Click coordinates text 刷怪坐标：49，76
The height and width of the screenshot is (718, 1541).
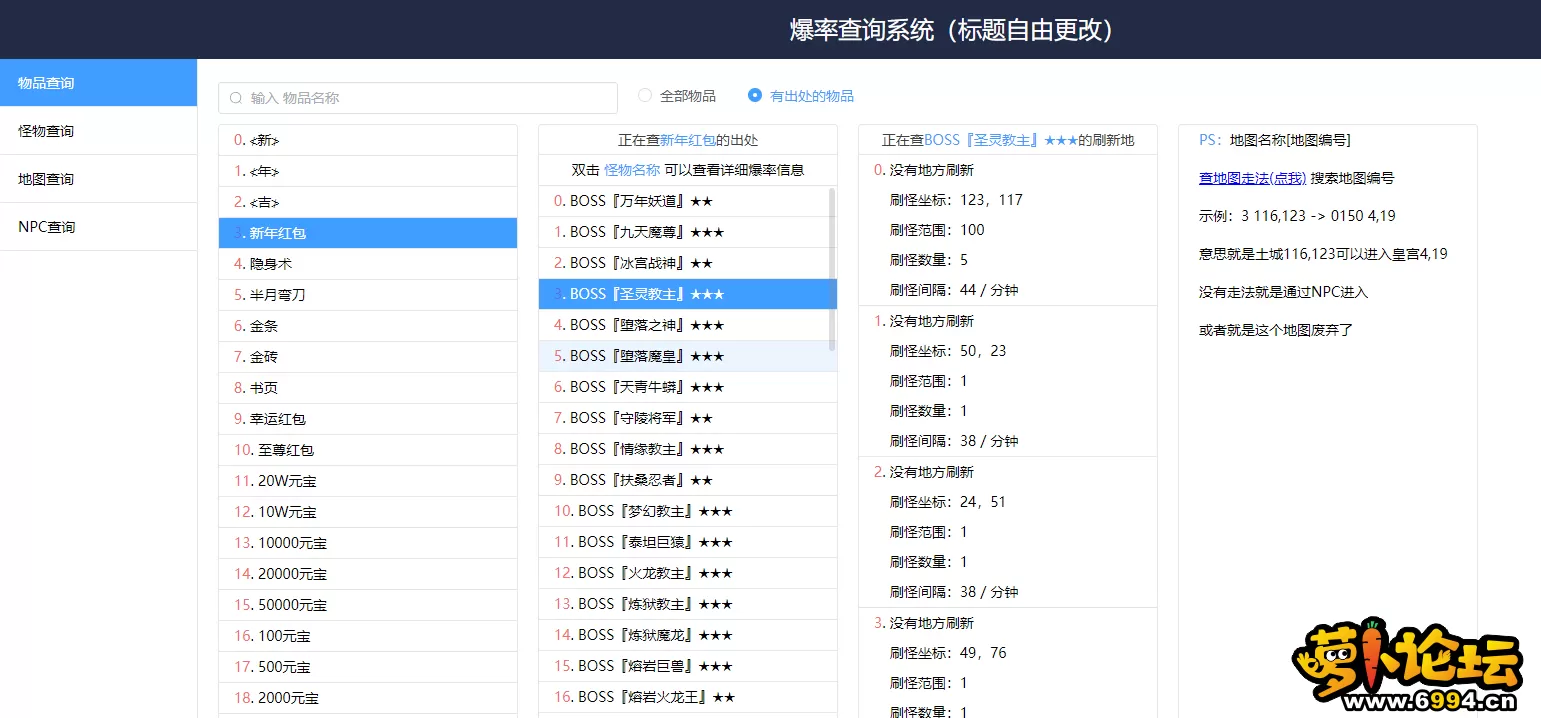pyautogui.click(x=948, y=653)
